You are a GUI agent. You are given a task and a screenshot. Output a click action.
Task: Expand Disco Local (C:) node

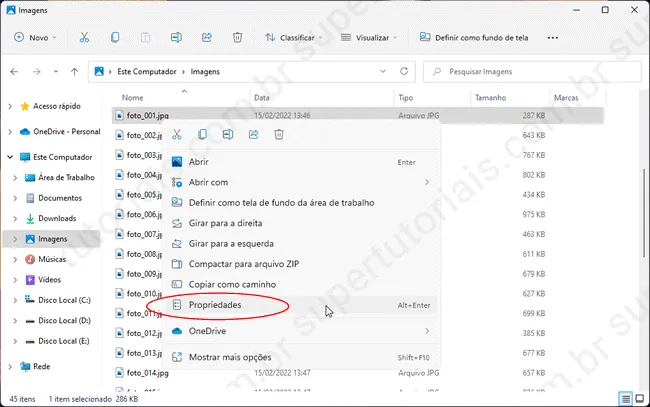[x=15, y=300]
